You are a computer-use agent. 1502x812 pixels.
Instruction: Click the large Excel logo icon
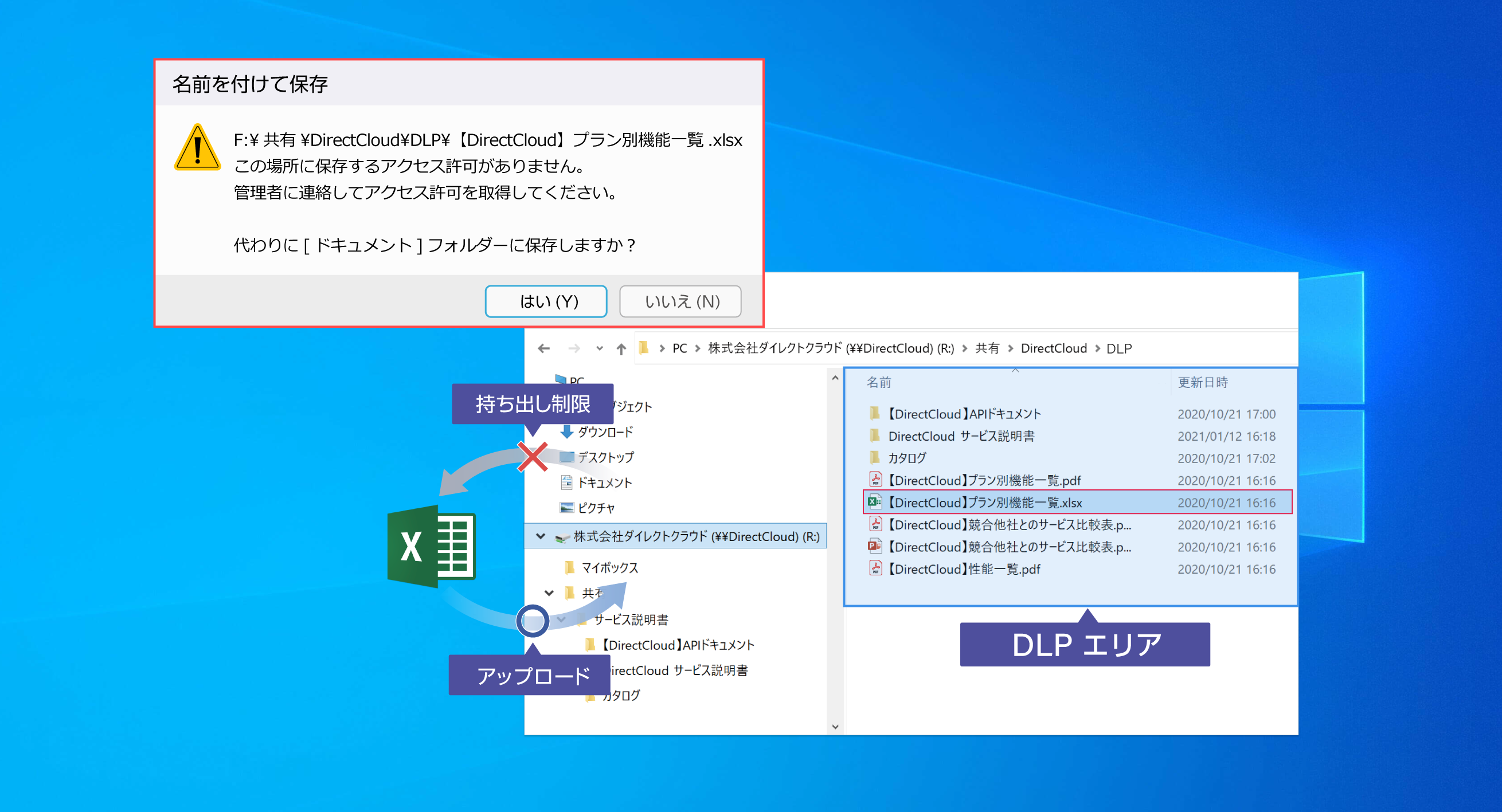(x=432, y=547)
